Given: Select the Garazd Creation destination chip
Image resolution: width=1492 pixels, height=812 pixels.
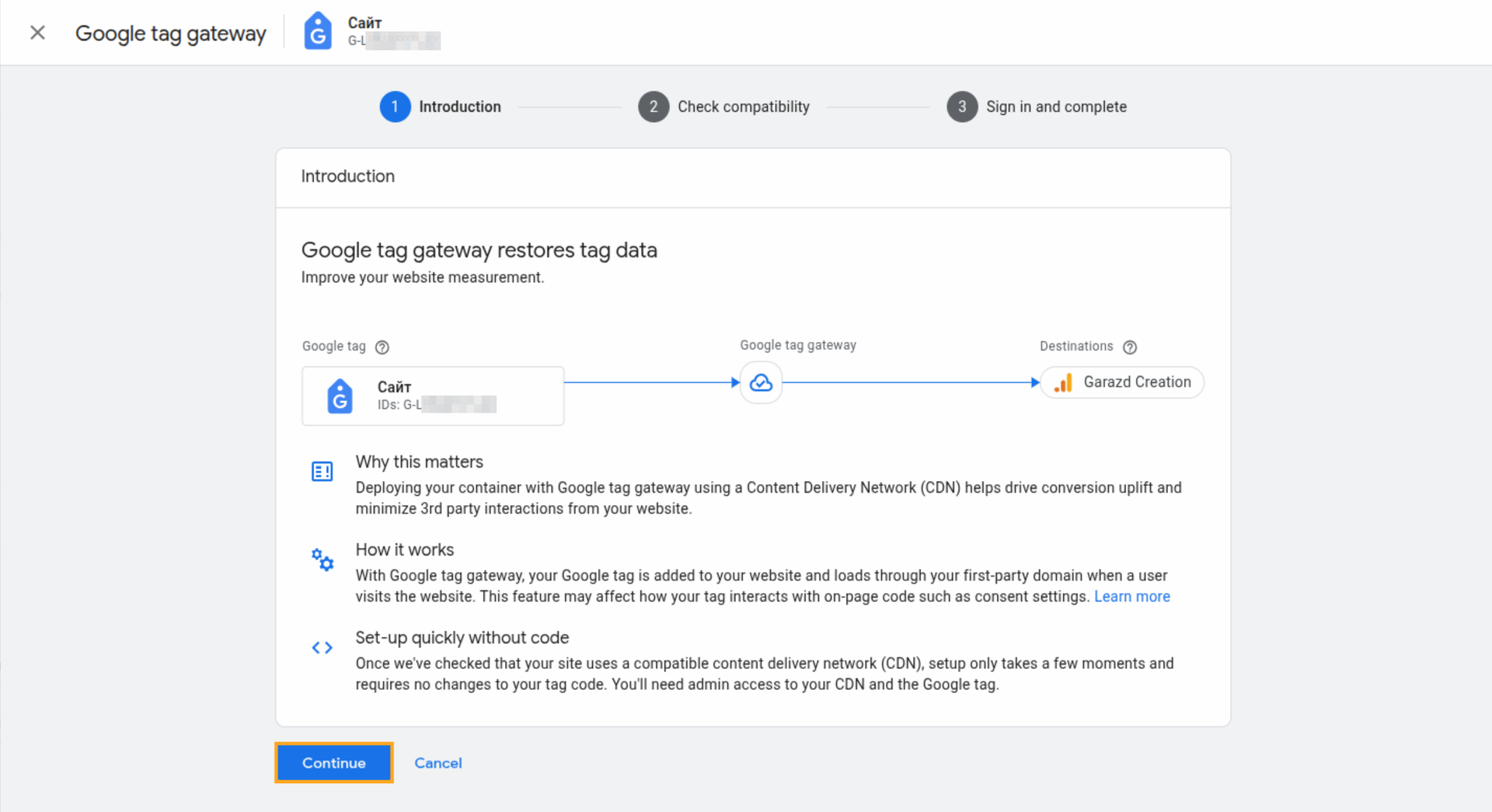Looking at the screenshot, I should pos(1123,382).
